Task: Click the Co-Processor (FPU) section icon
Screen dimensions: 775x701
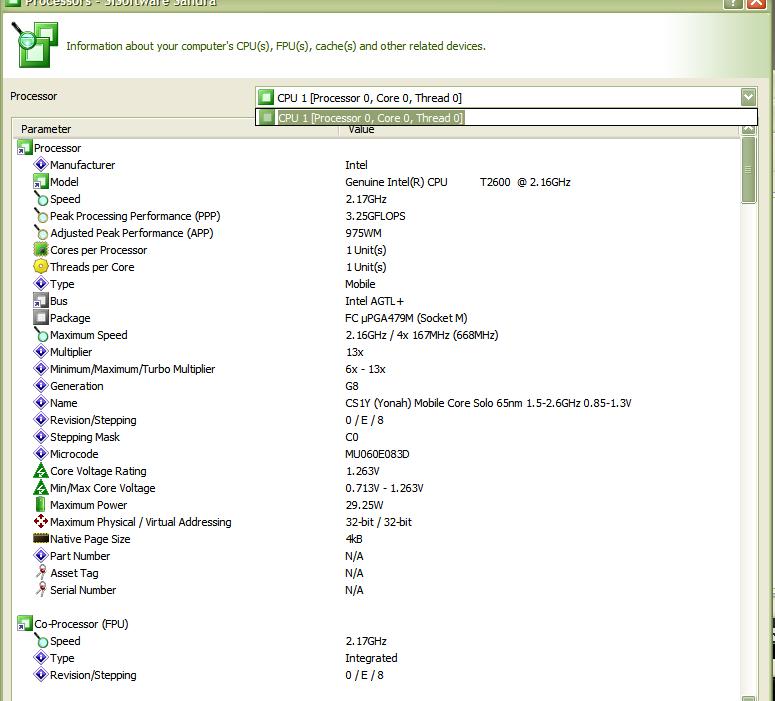Action: [25, 623]
